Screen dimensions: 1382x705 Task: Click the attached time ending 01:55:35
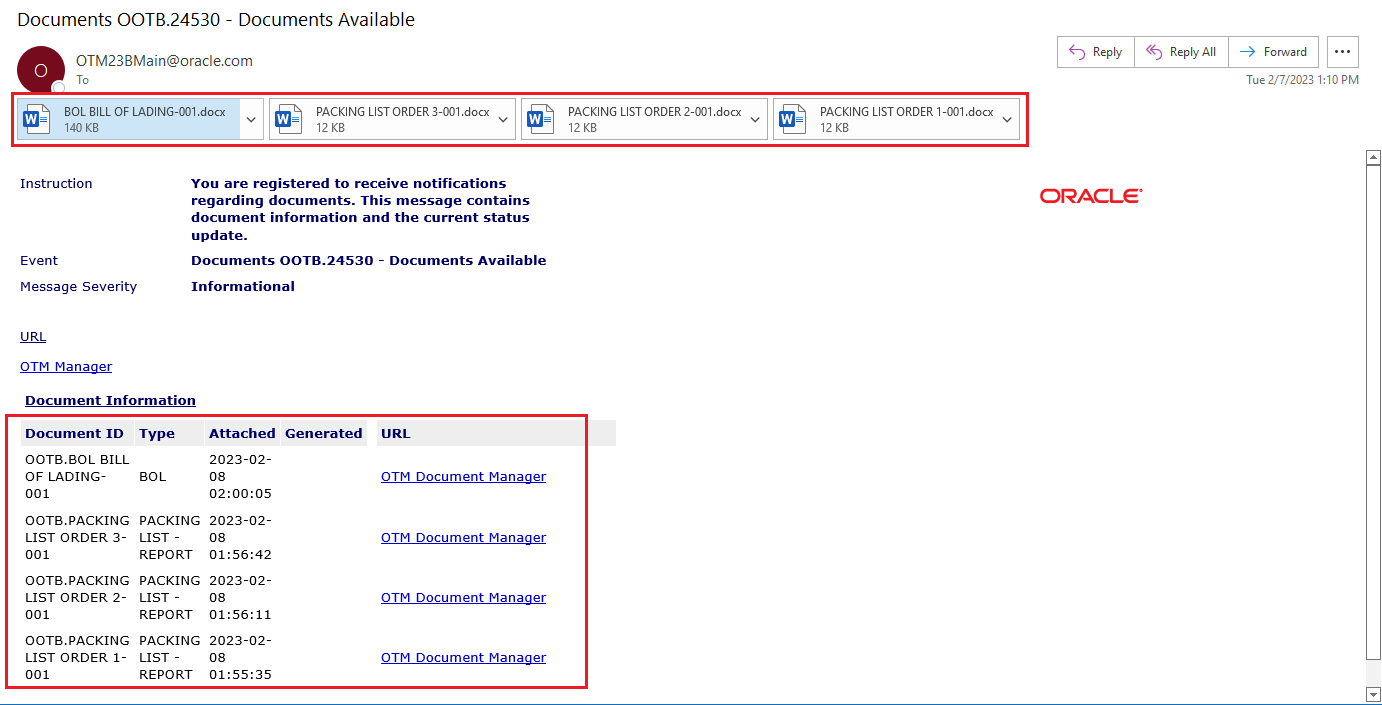240,658
